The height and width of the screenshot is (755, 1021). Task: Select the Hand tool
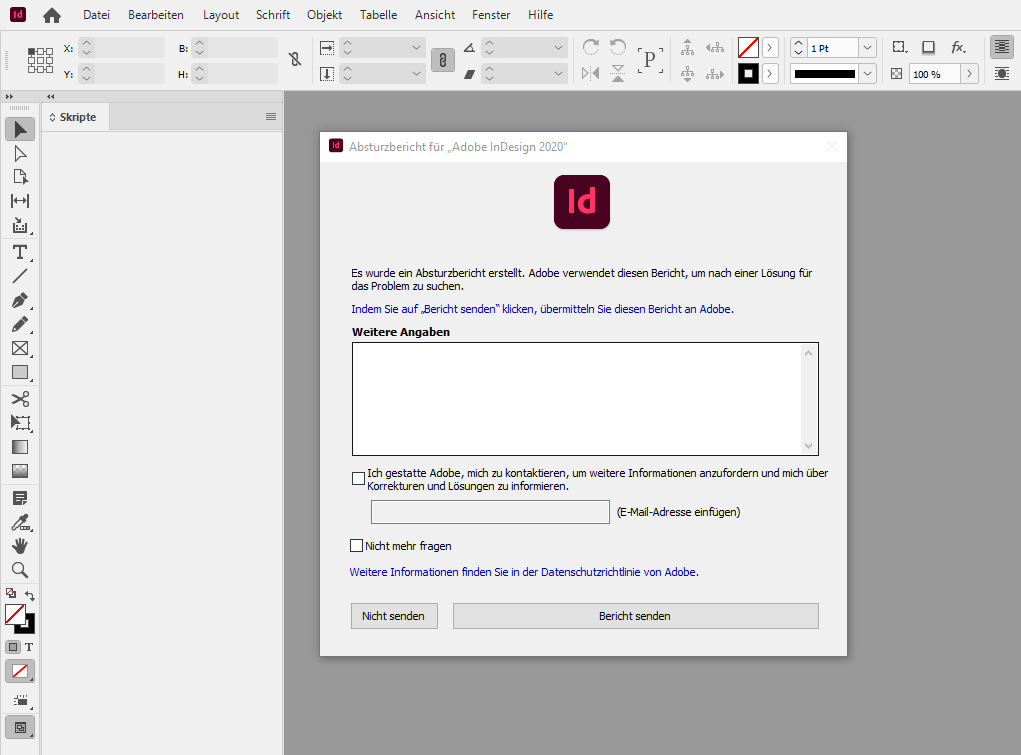point(18,546)
